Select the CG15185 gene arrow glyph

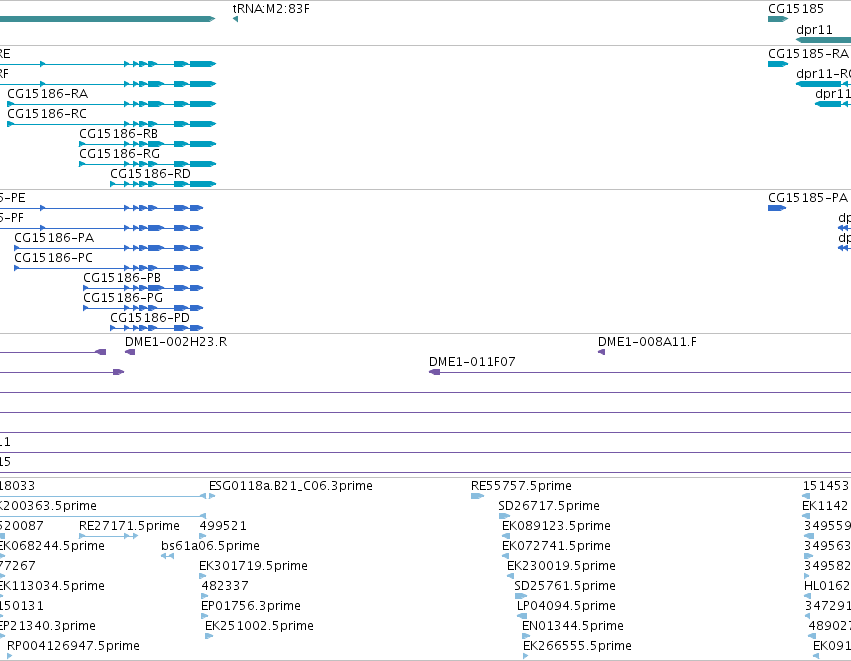[x=778, y=19]
